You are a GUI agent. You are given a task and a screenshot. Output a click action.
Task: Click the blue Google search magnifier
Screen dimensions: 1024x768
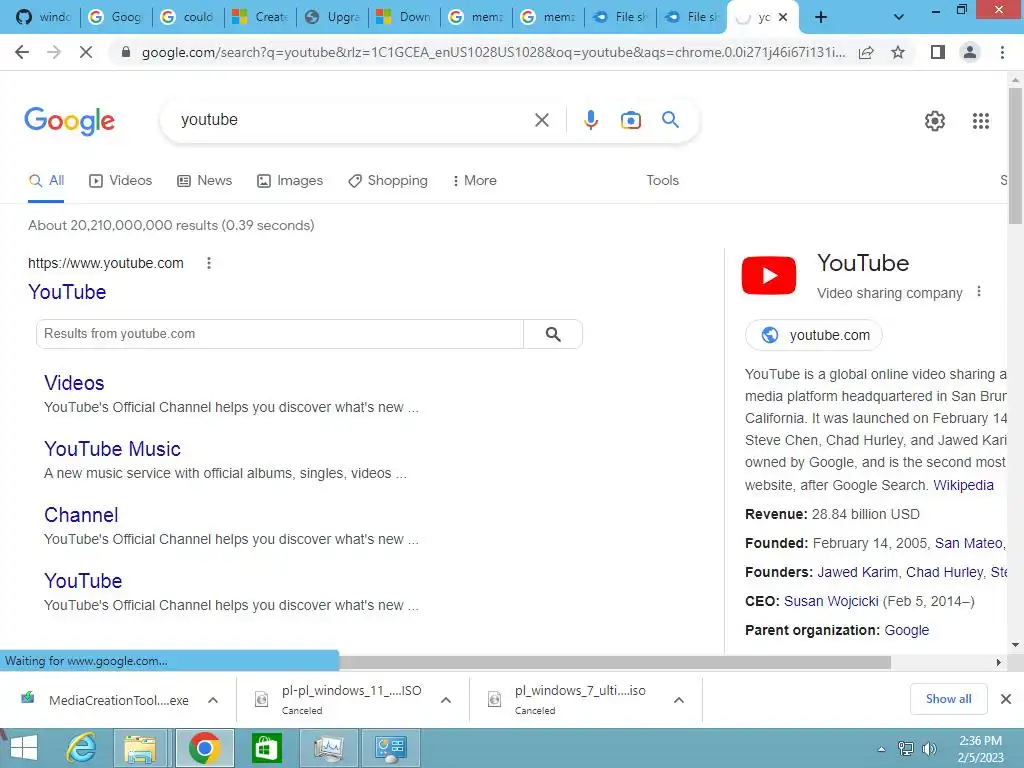pyautogui.click(x=670, y=120)
